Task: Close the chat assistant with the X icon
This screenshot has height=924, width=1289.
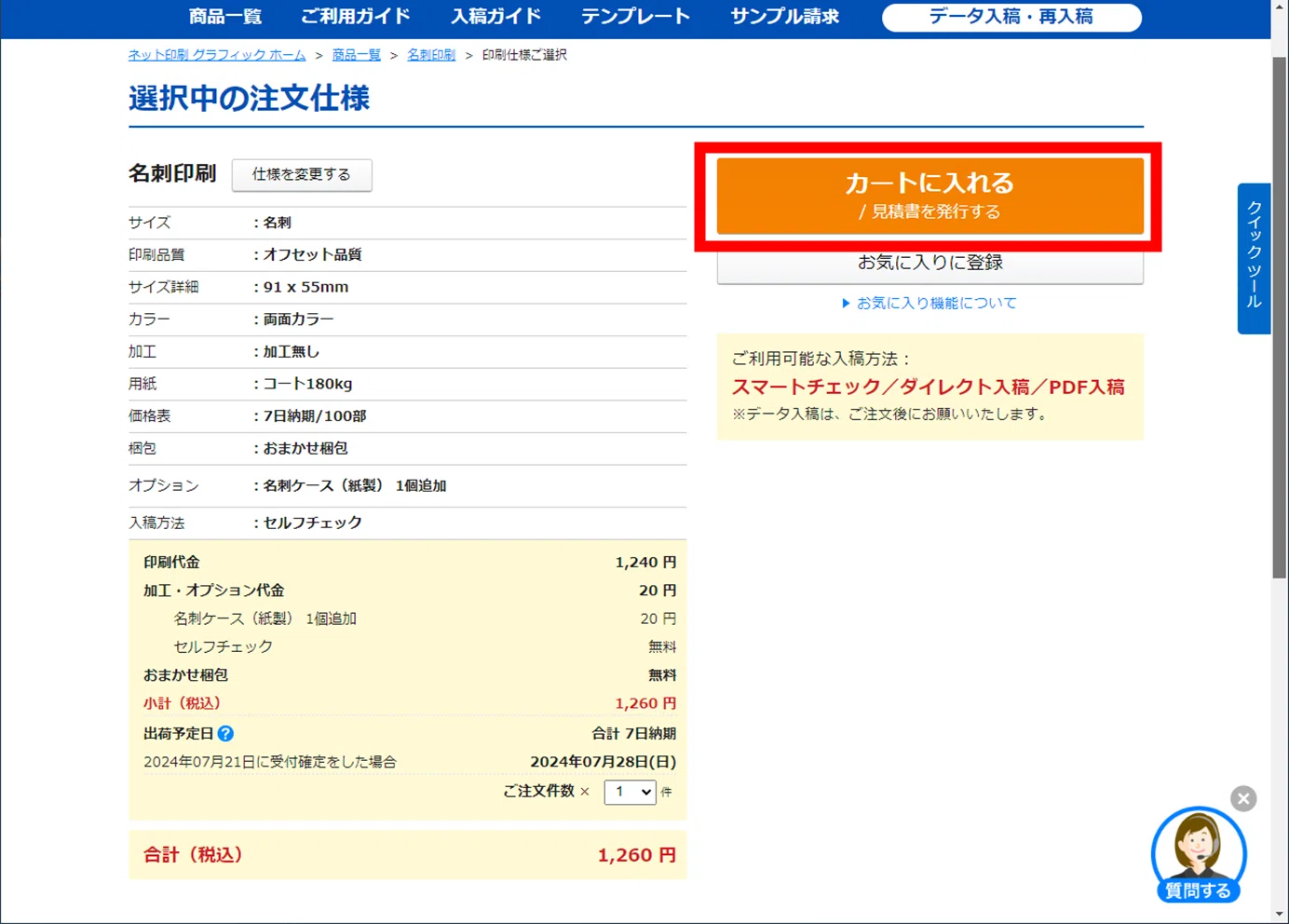Action: point(1243,798)
